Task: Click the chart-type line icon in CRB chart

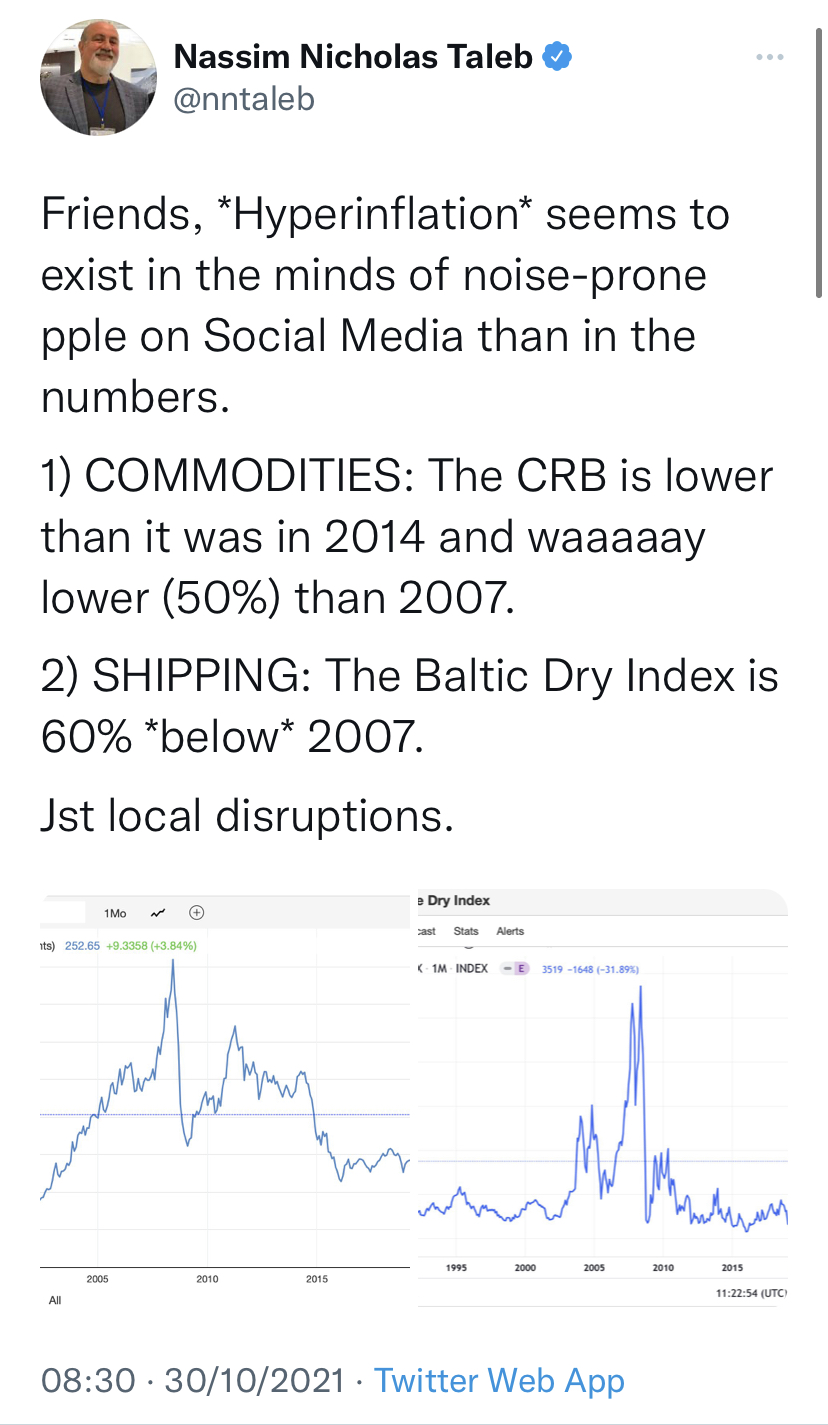Action: 157,913
